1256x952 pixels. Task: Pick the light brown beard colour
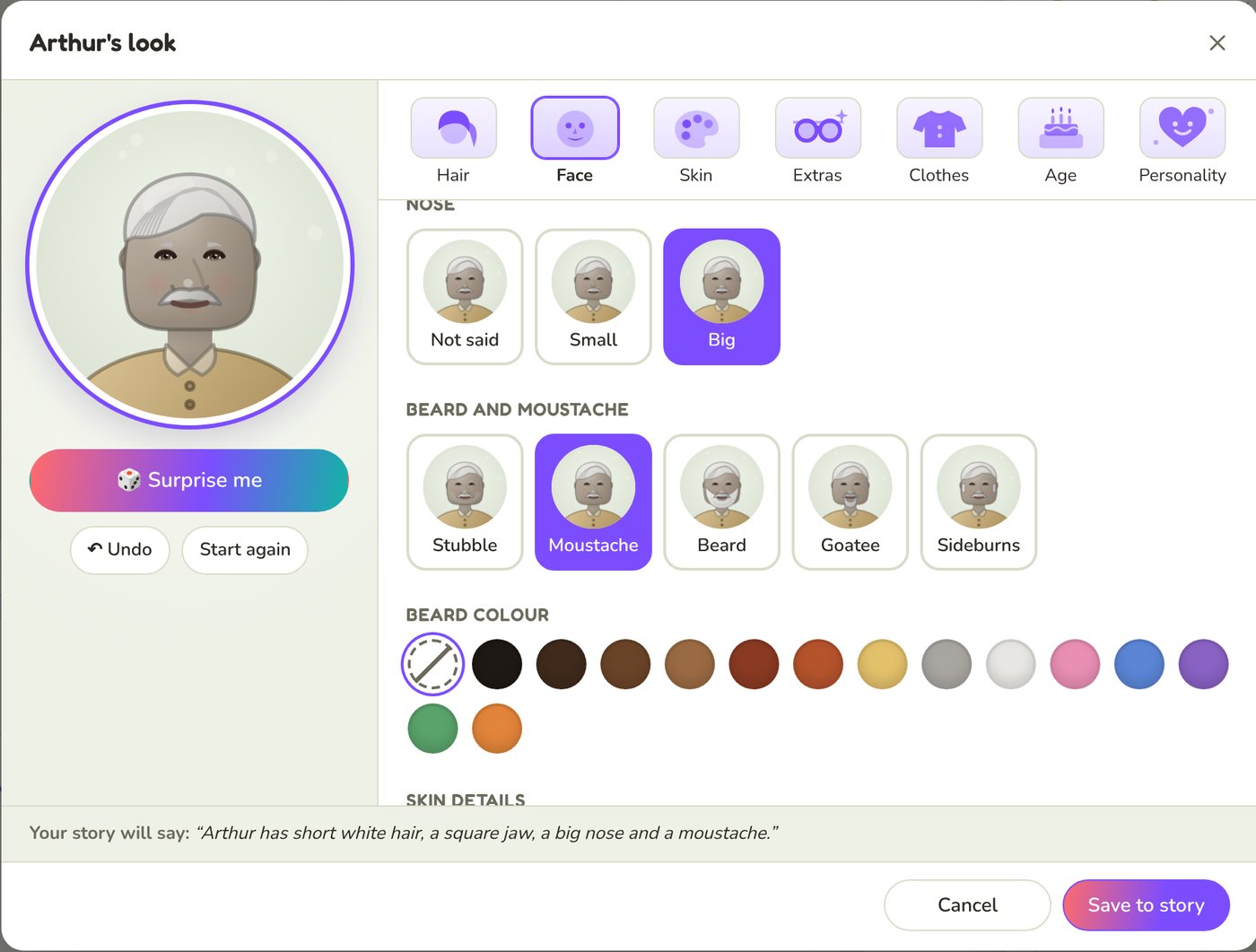(689, 664)
